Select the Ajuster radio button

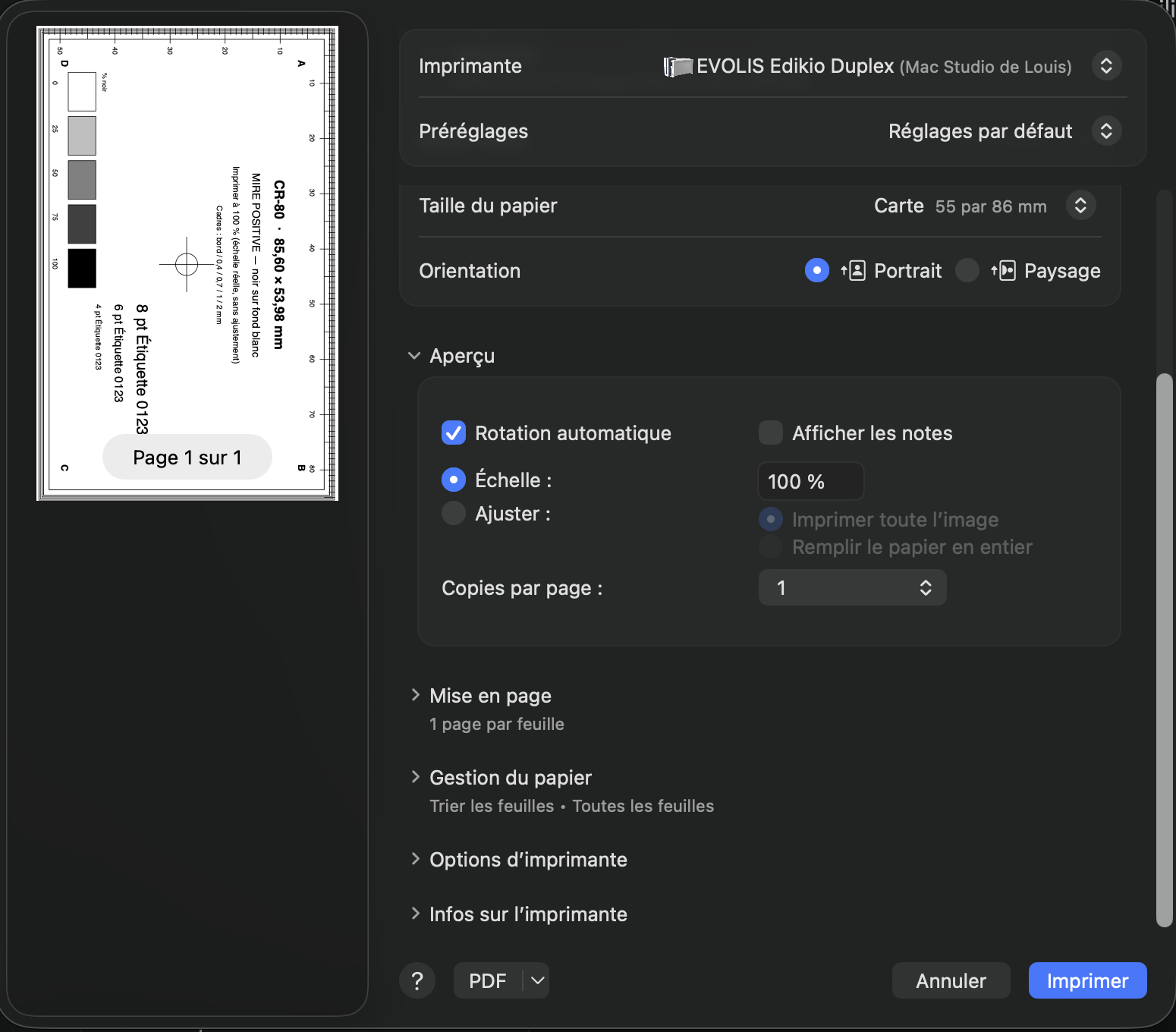pos(454,514)
